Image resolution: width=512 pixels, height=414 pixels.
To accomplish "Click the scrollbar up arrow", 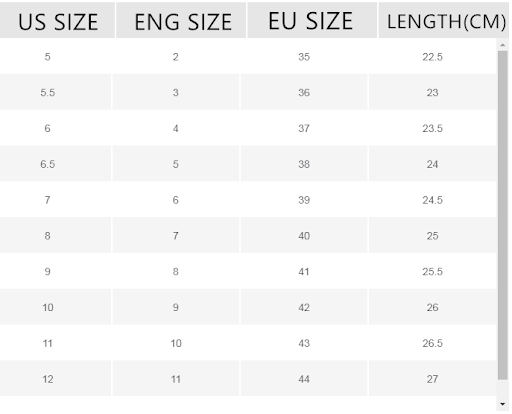I will click(x=503, y=45).
